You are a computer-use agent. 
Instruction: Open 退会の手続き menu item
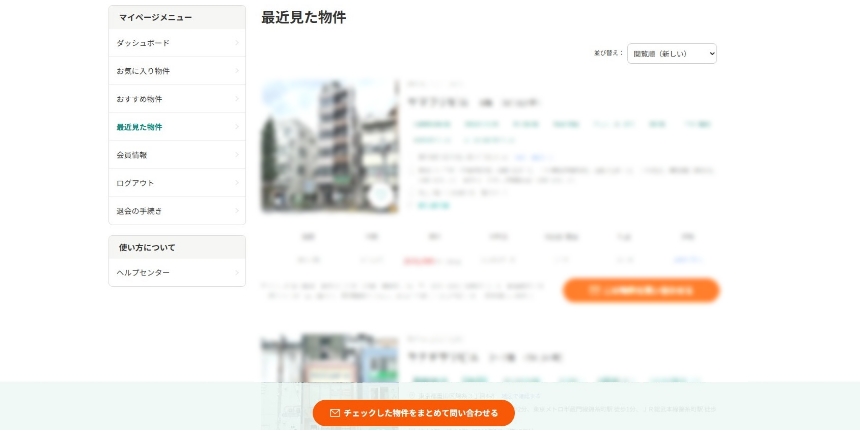177,211
